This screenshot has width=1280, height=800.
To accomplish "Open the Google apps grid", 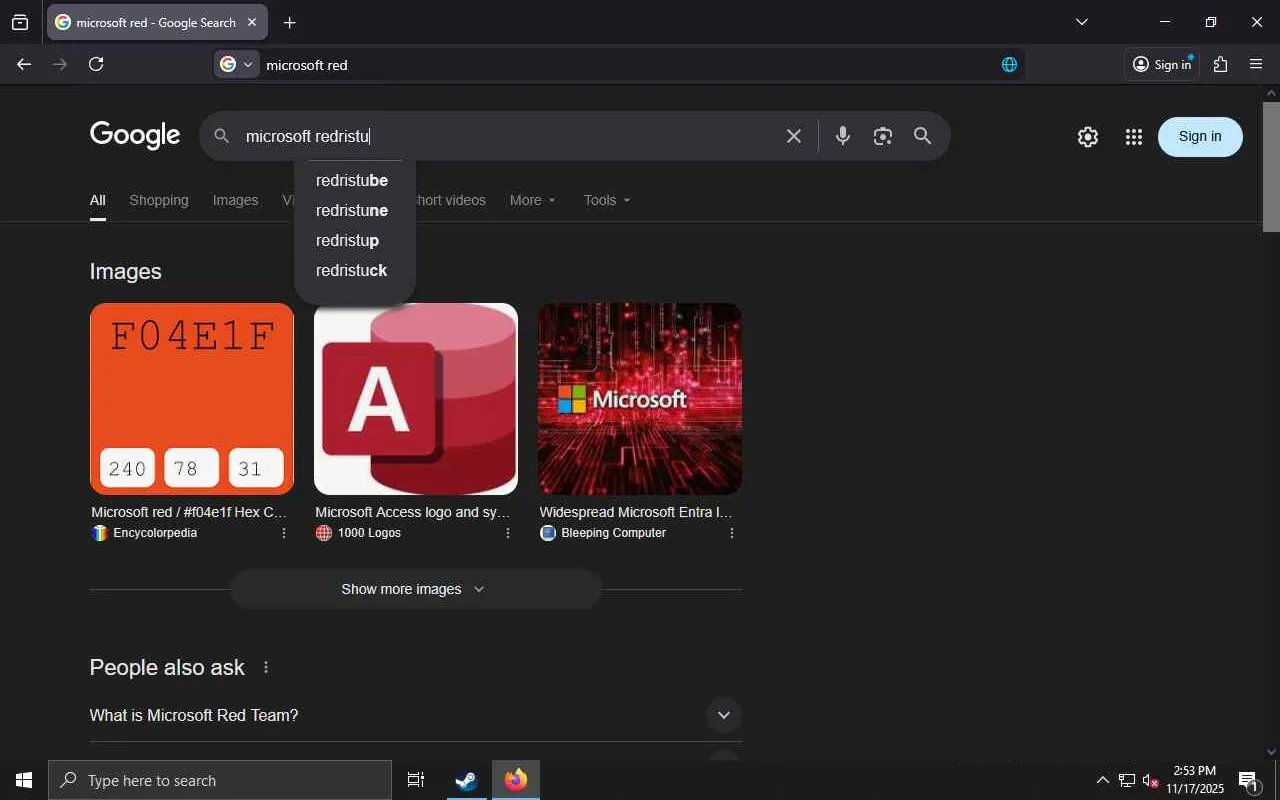I will point(1133,137).
